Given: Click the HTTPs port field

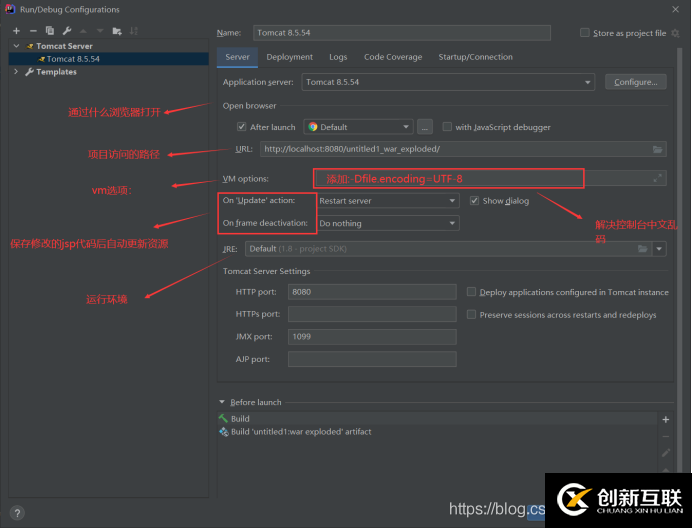Looking at the screenshot, I should coord(372,314).
